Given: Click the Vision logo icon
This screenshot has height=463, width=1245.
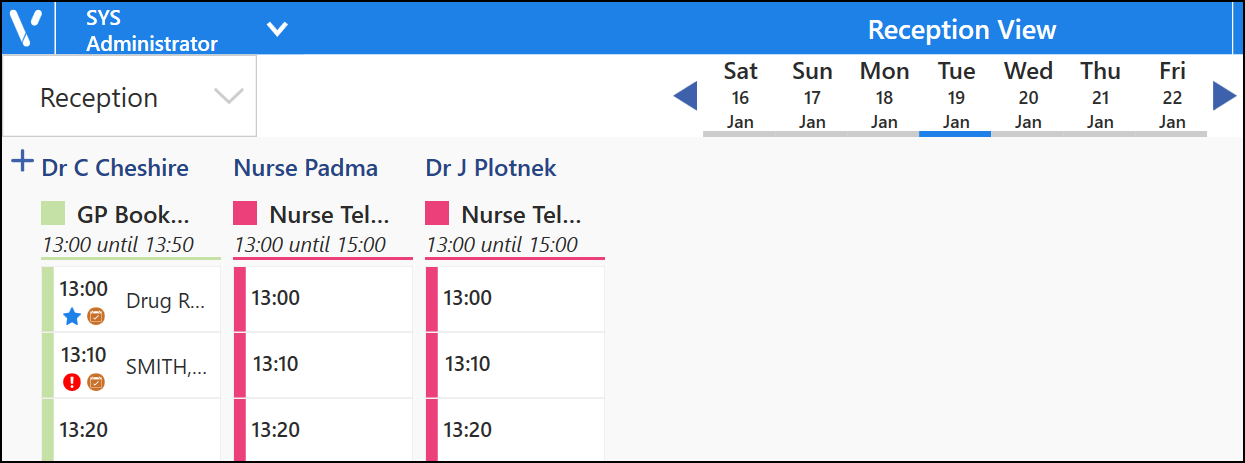Looking at the screenshot, I should coord(27,28).
